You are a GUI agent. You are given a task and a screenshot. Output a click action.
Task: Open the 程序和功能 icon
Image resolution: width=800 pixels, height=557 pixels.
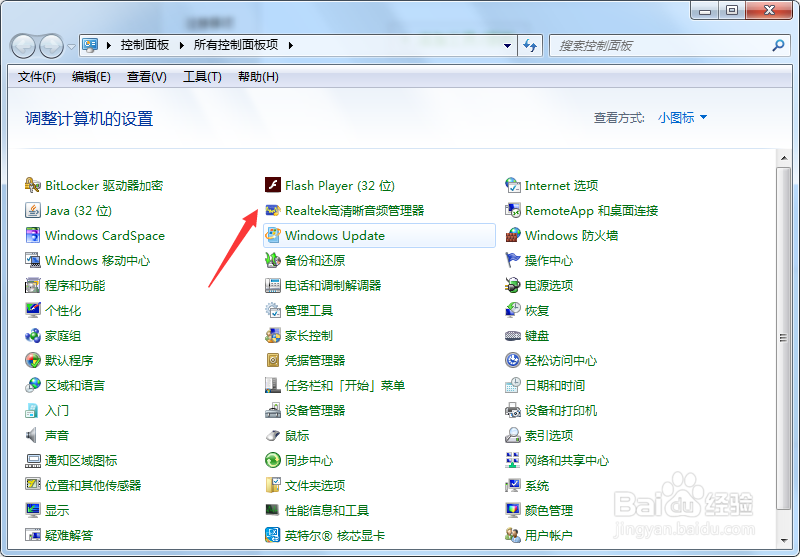33,285
